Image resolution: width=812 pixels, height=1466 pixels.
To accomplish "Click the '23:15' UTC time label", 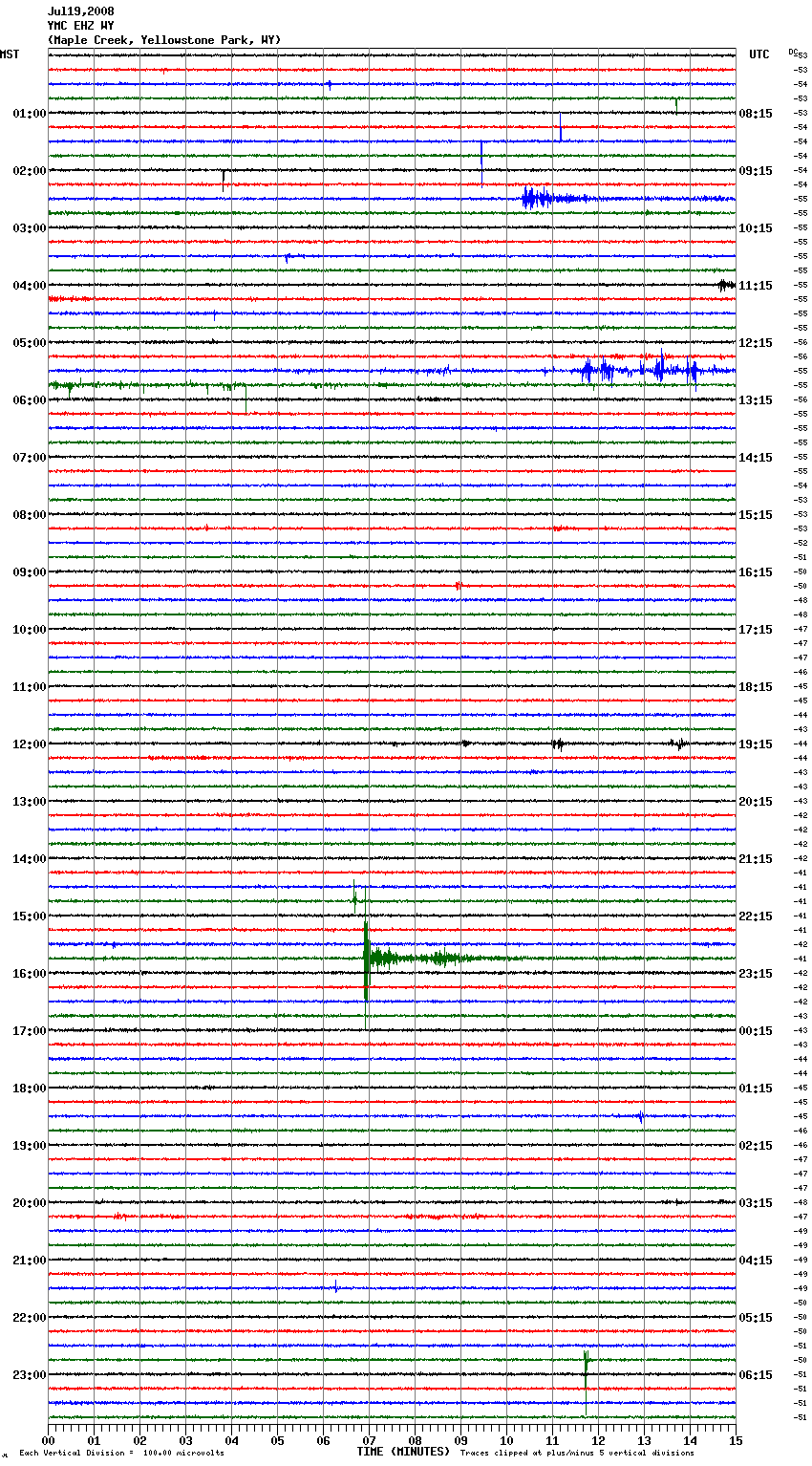I will click(x=756, y=974).
